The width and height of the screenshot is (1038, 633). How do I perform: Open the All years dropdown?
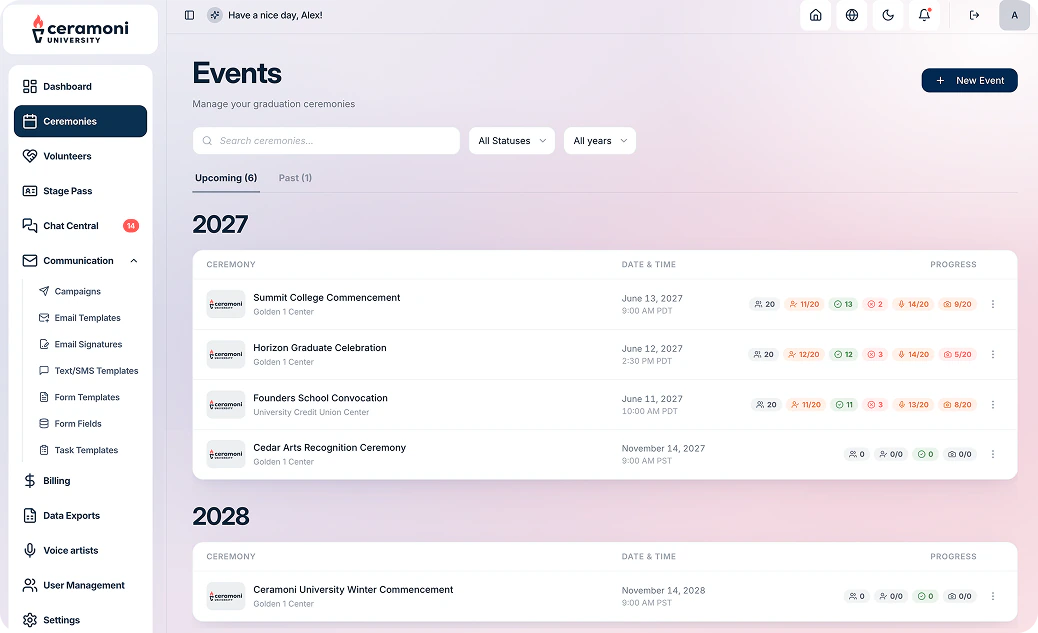point(600,140)
